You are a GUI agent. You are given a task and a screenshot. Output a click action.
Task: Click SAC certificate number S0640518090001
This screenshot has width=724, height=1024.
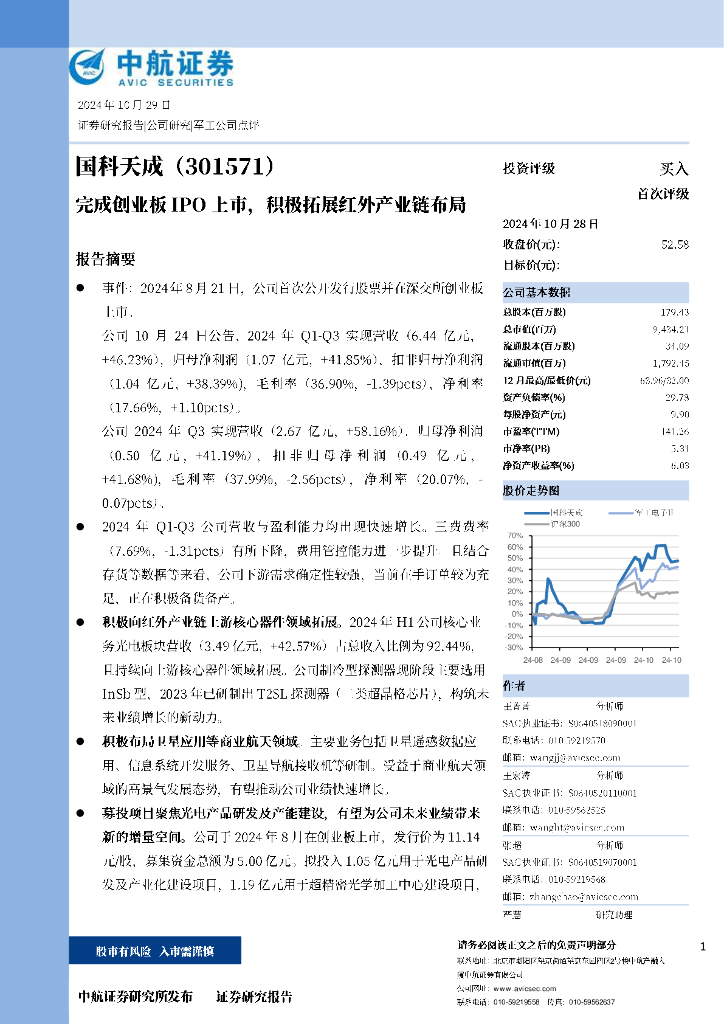(x=602, y=723)
